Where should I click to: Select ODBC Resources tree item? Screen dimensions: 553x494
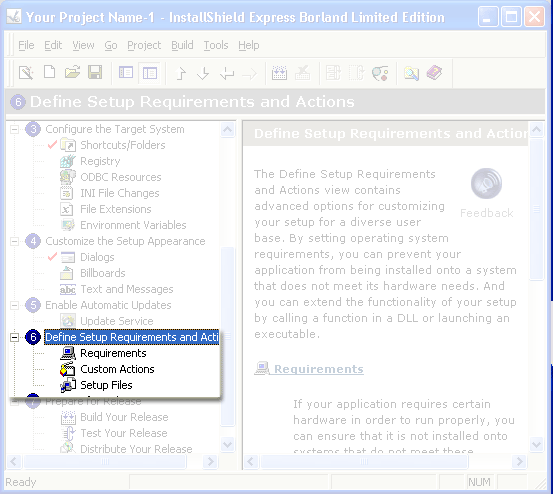[x=121, y=177]
